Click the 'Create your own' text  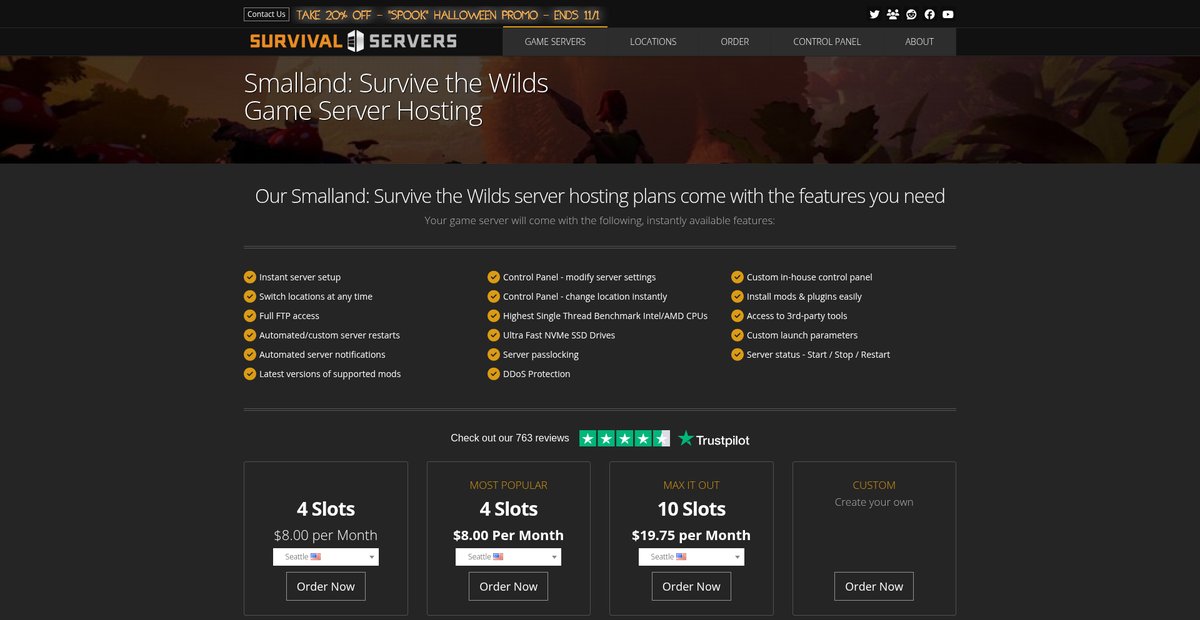(x=874, y=502)
